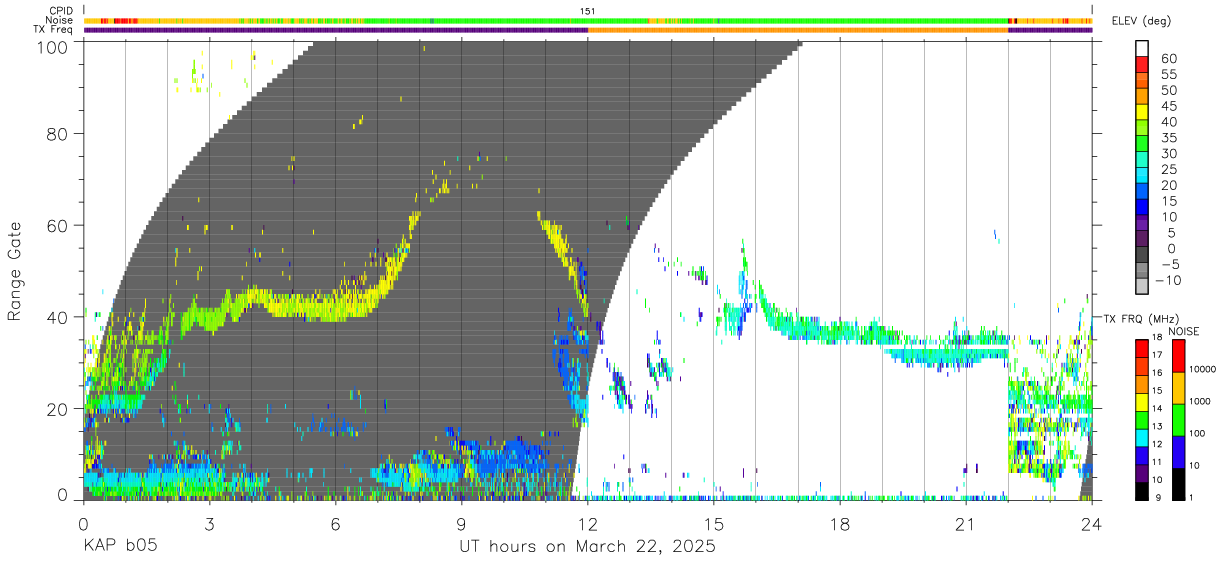Click the y-axis tick label 100
The height and width of the screenshot is (567, 1228).
pyautogui.click(x=52, y=46)
